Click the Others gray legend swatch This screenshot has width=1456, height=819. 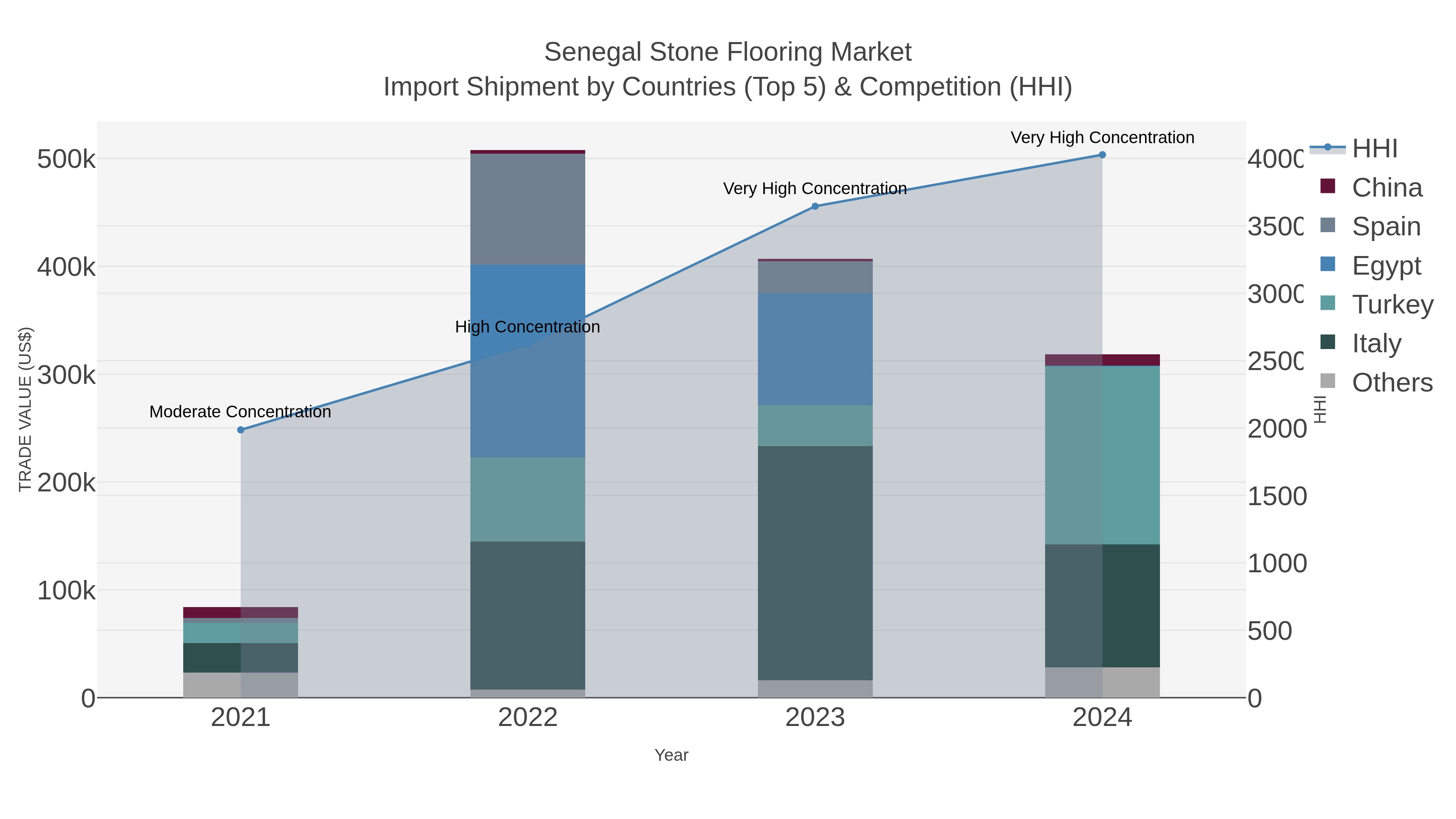click(1328, 381)
